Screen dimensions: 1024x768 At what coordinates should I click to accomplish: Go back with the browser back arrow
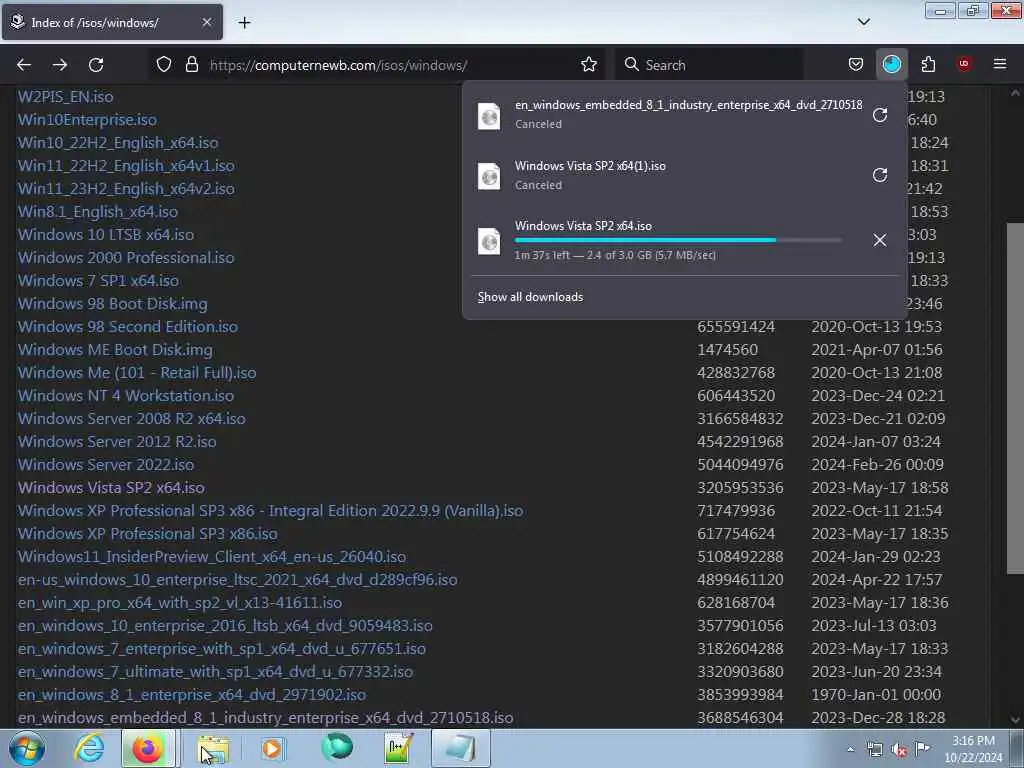24,65
